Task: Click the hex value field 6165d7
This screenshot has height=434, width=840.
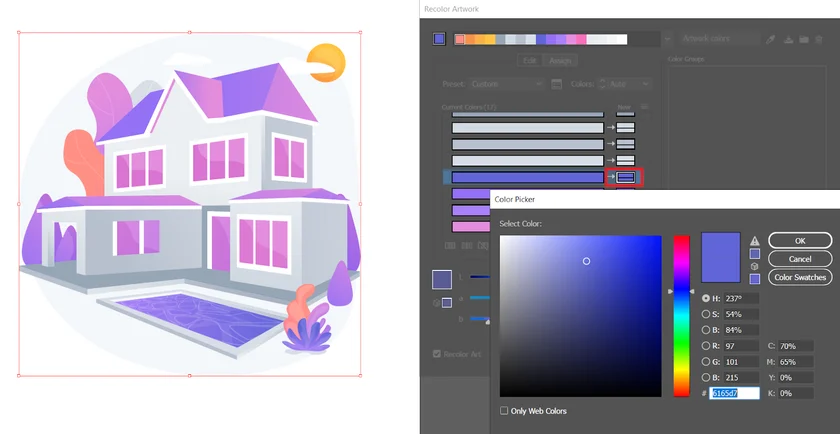Action: [x=734, y=393]
